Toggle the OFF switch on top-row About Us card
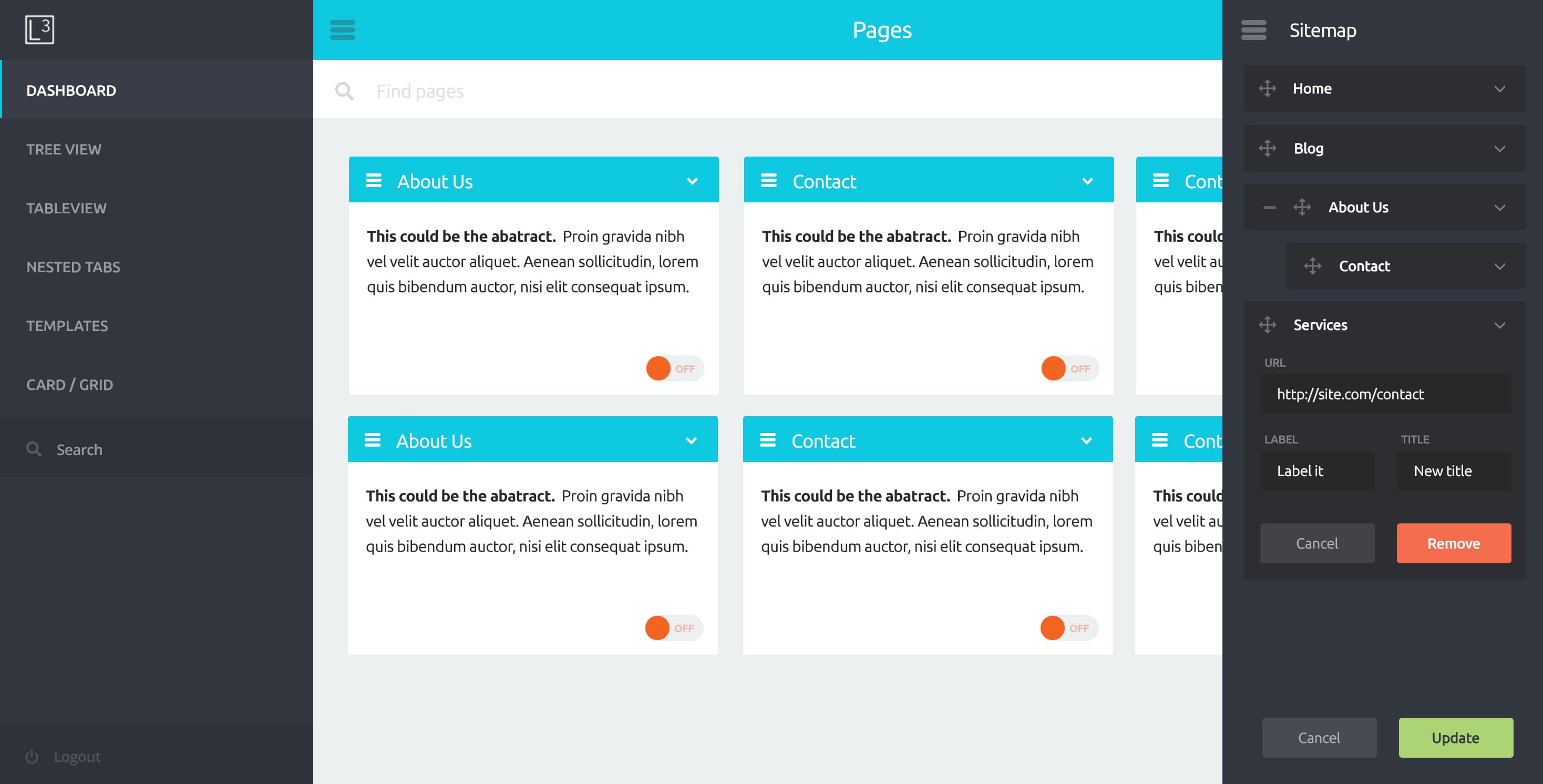The height and width of the screenshot is (784, 1543). pyautogui.click(x=674, y=368)
